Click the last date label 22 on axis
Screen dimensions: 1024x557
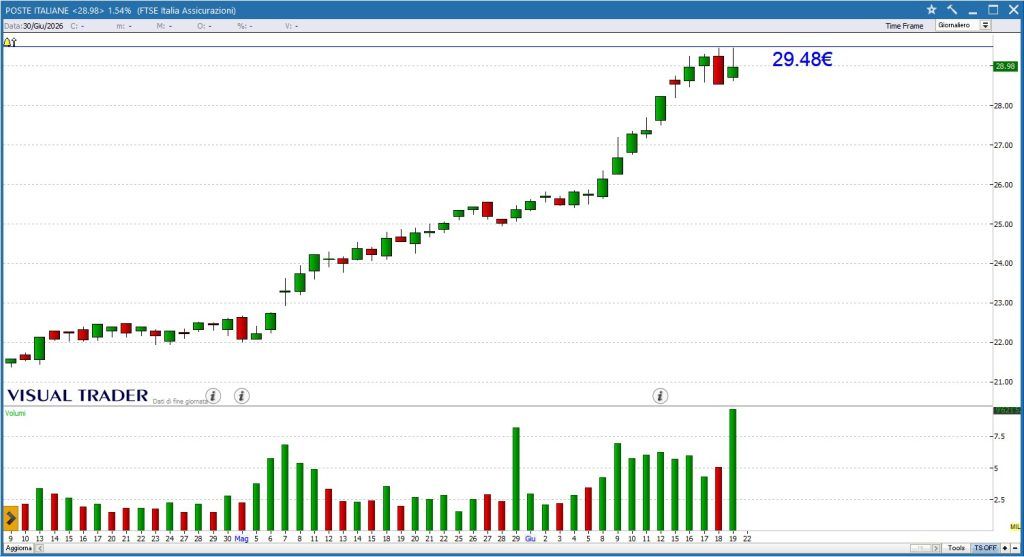(x=747, y=539)
